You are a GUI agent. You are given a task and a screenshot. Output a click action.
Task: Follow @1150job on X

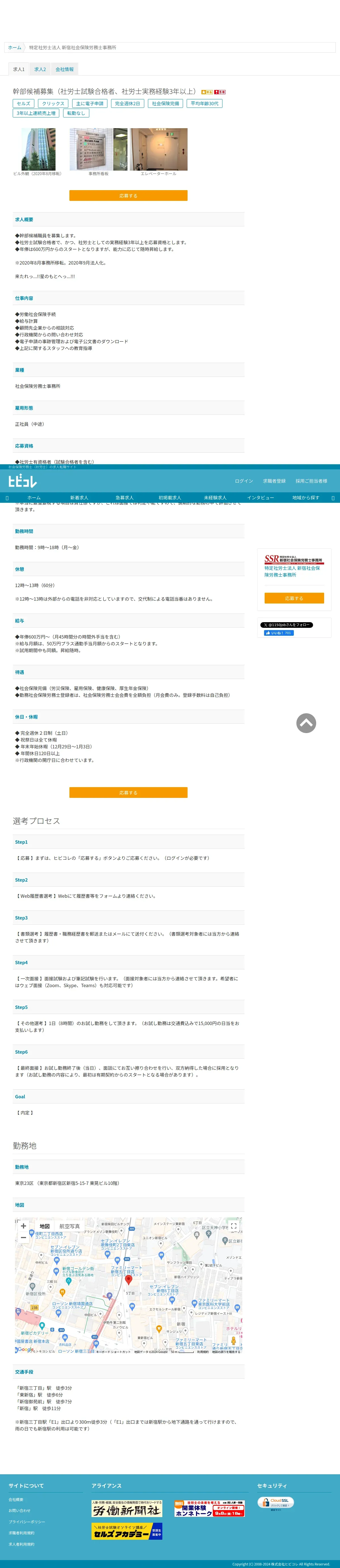(286, 624)
